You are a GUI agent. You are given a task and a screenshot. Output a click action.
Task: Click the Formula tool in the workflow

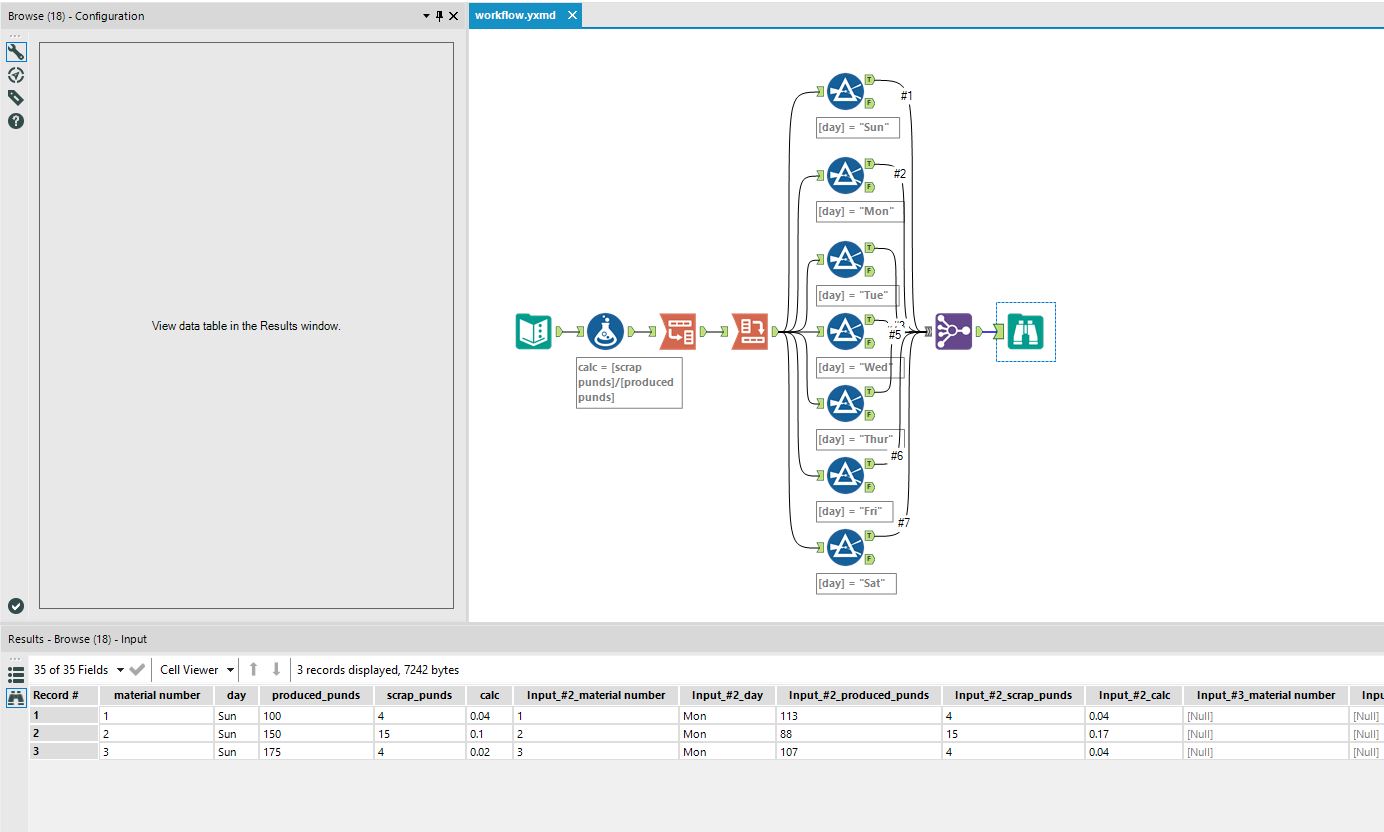605,331
